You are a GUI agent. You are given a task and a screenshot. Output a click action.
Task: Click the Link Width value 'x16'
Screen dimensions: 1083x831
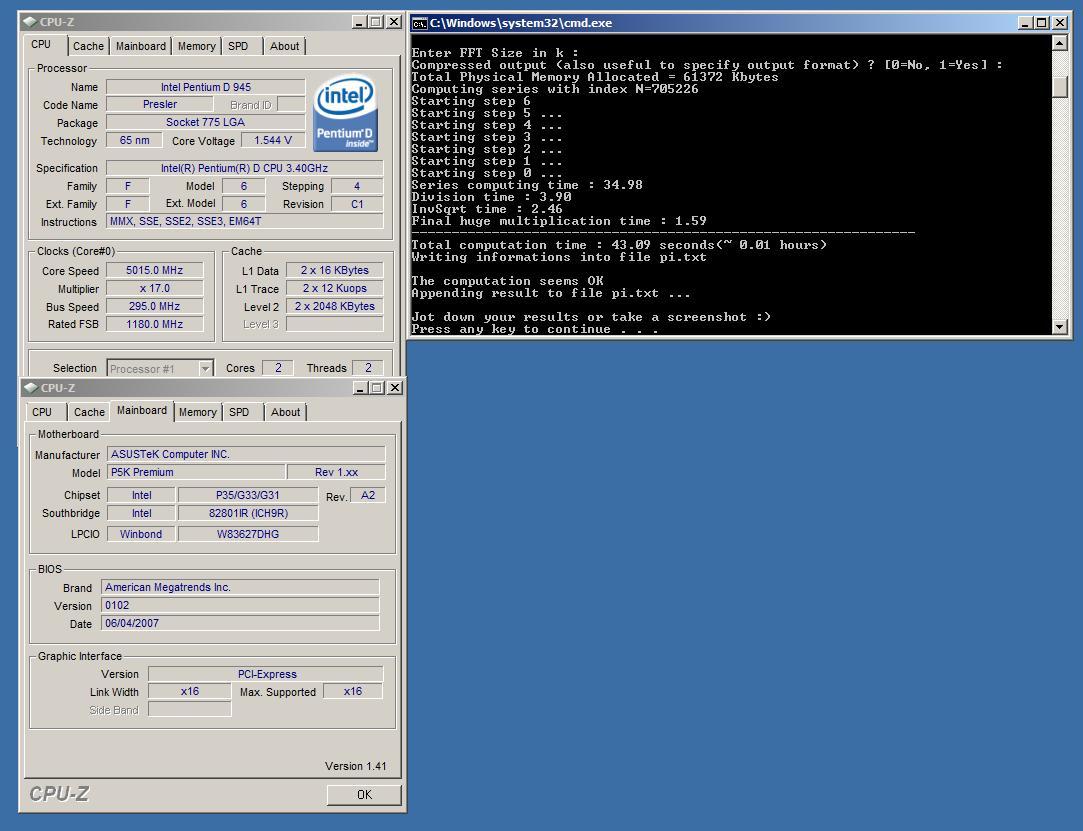point(190,691)
